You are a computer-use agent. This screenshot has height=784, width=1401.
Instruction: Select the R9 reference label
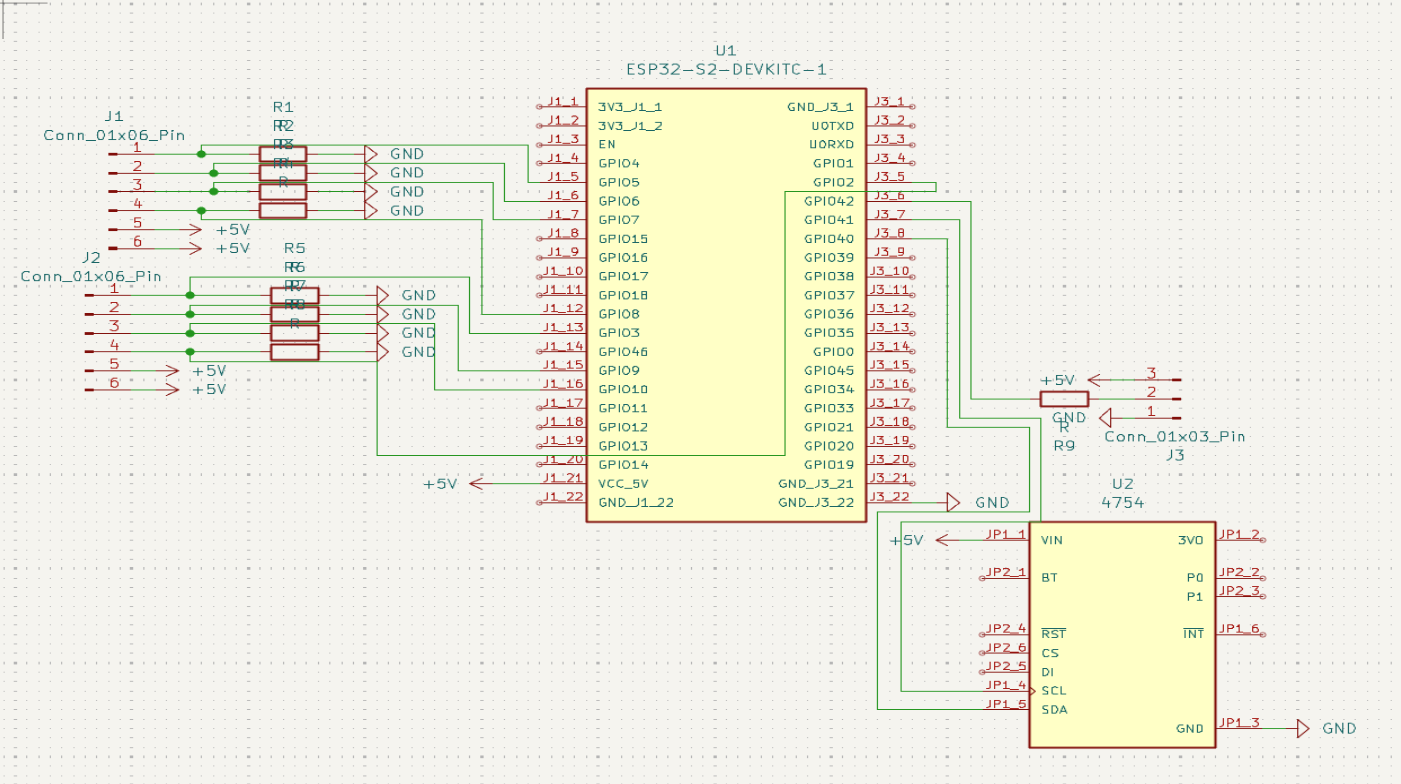[x=1064, y=445]
